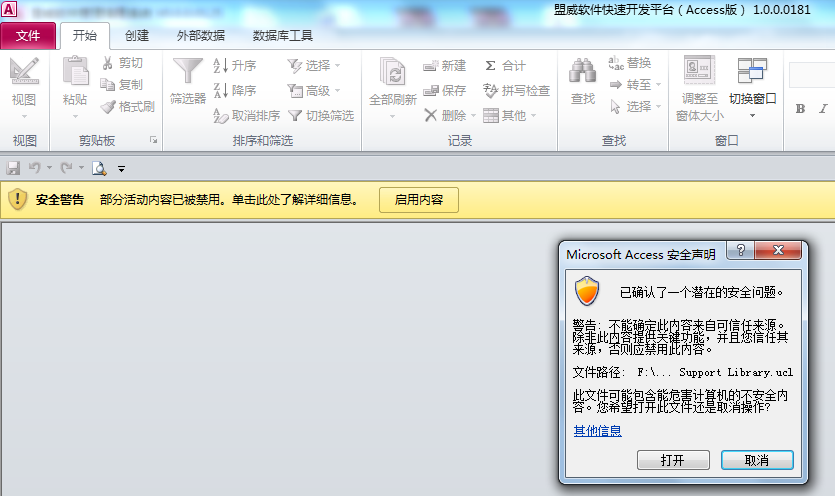Click the 删除 X icon
835x496 pixels.
point(431,115)
